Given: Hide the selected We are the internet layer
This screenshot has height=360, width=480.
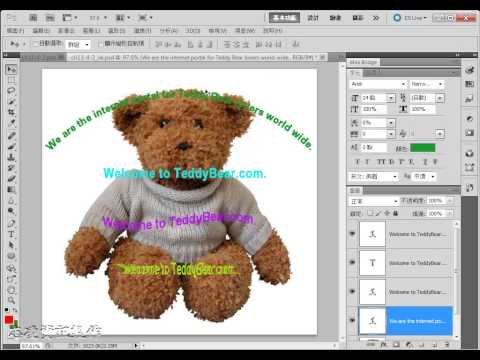Looking at the screenshot, I should tap(352, 320).
